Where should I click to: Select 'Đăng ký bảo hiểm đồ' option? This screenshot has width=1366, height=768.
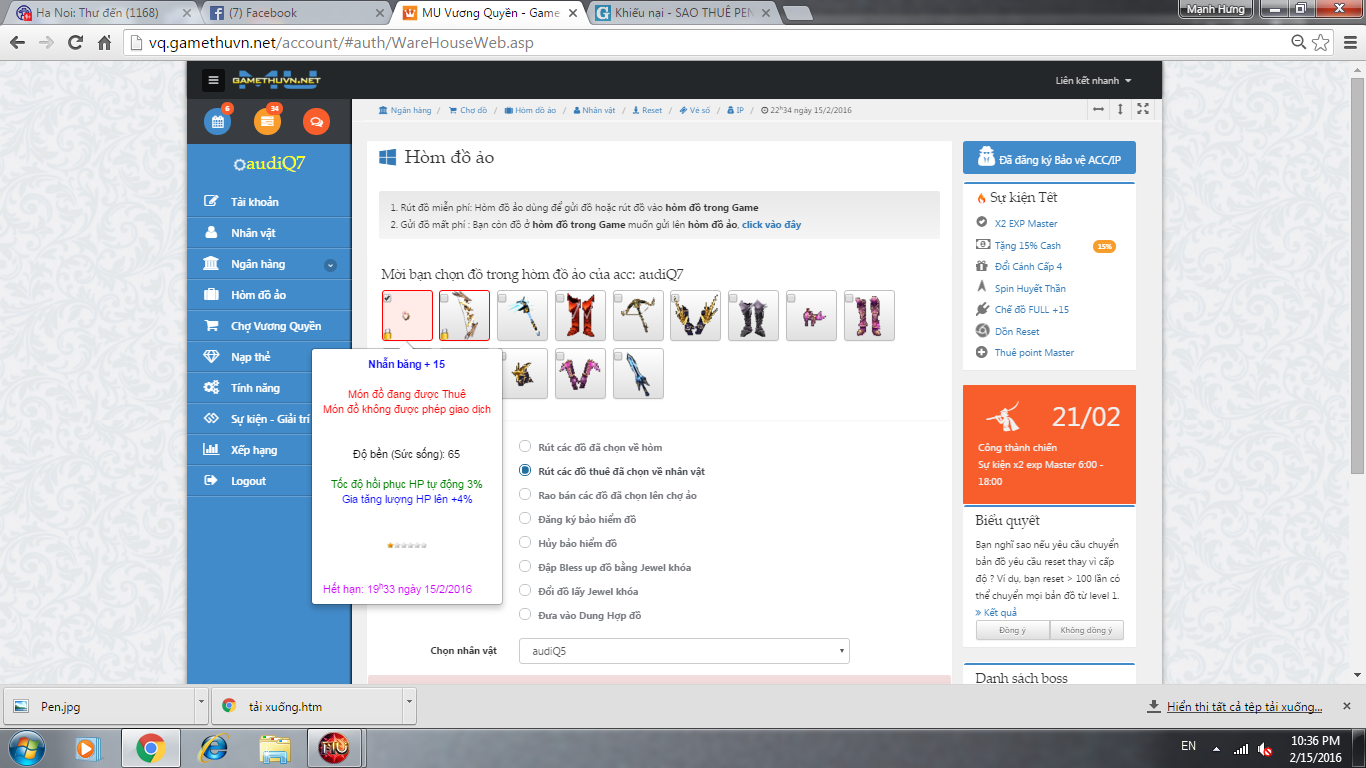coord(525,519)
